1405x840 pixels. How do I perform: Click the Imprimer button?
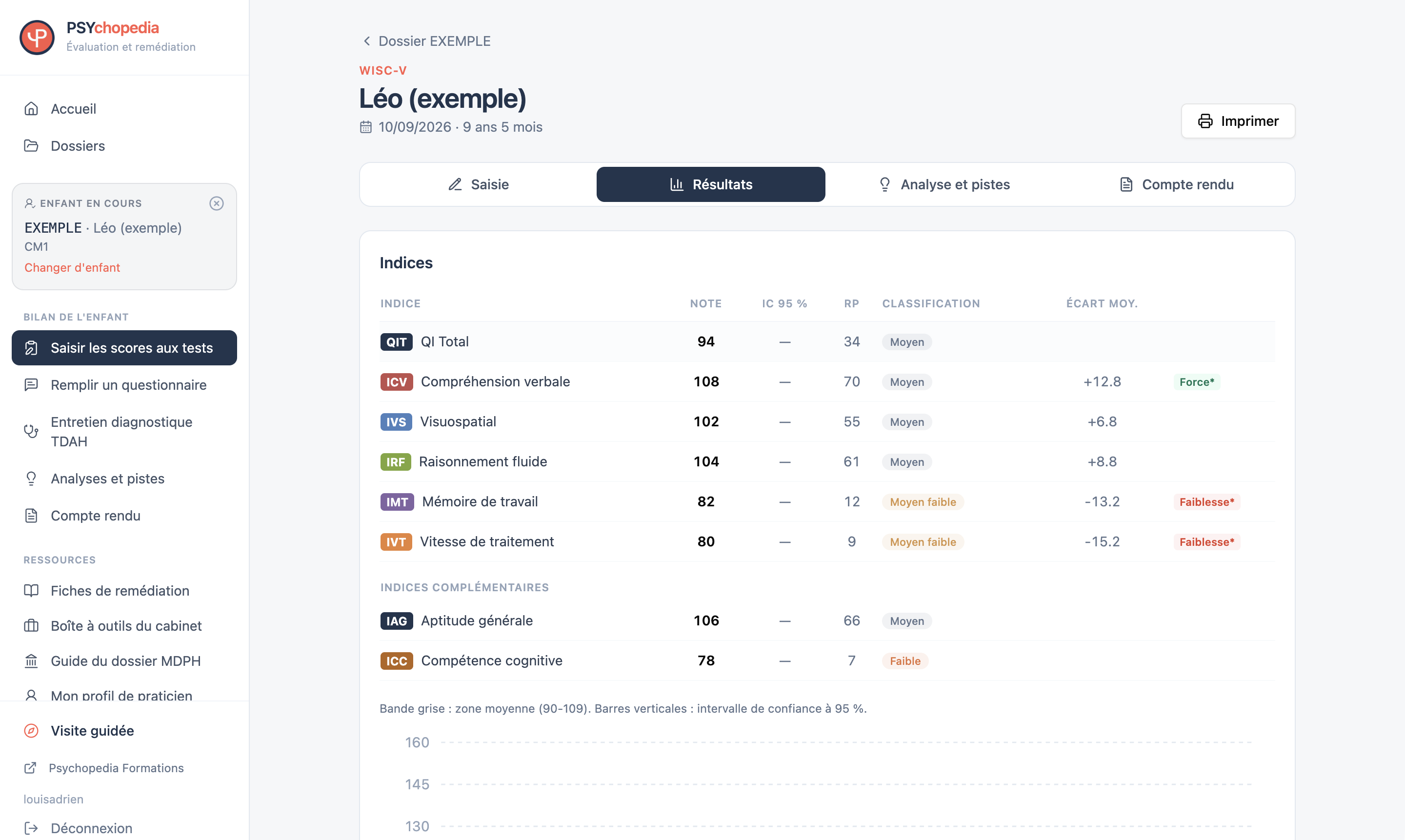tap(1238, 121)
